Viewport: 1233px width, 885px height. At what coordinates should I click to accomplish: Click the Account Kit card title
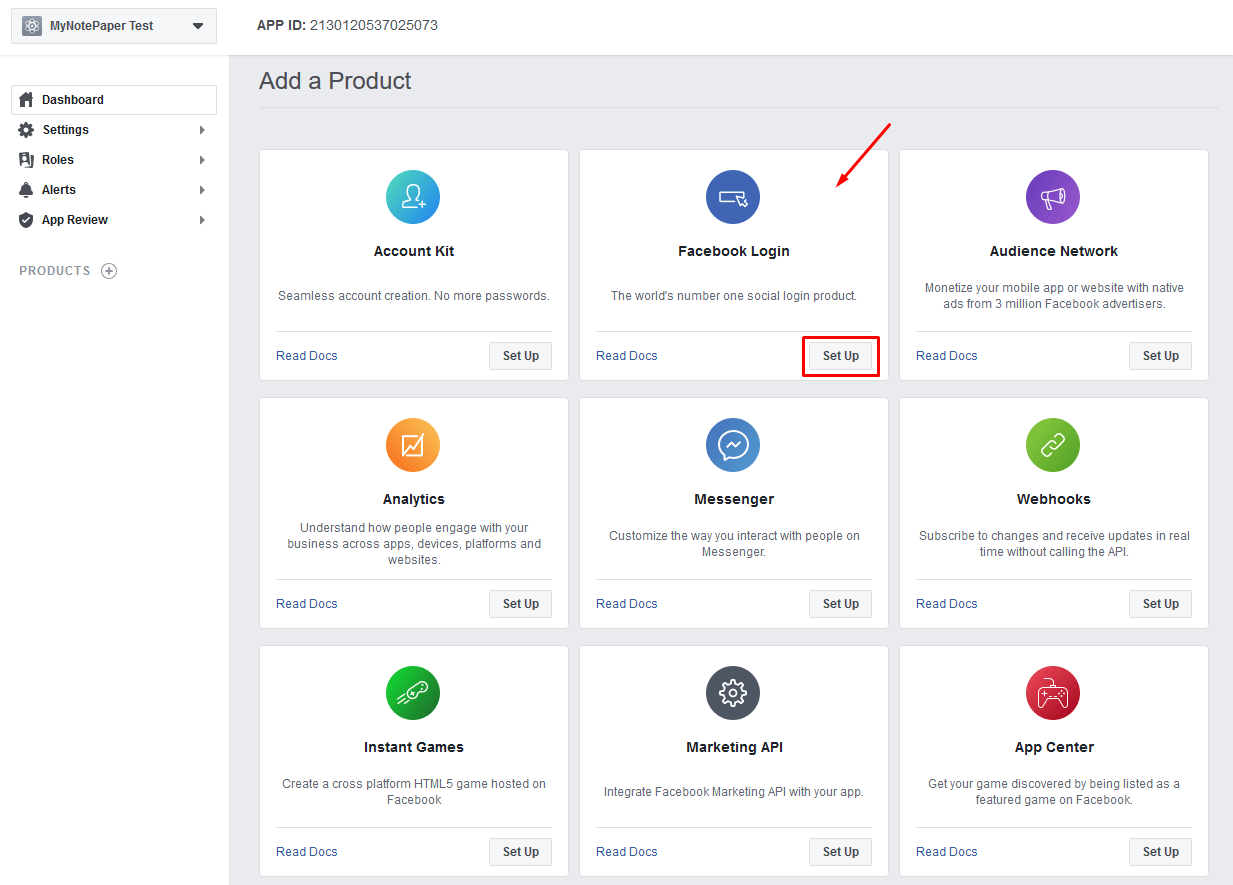pos(414,251)
